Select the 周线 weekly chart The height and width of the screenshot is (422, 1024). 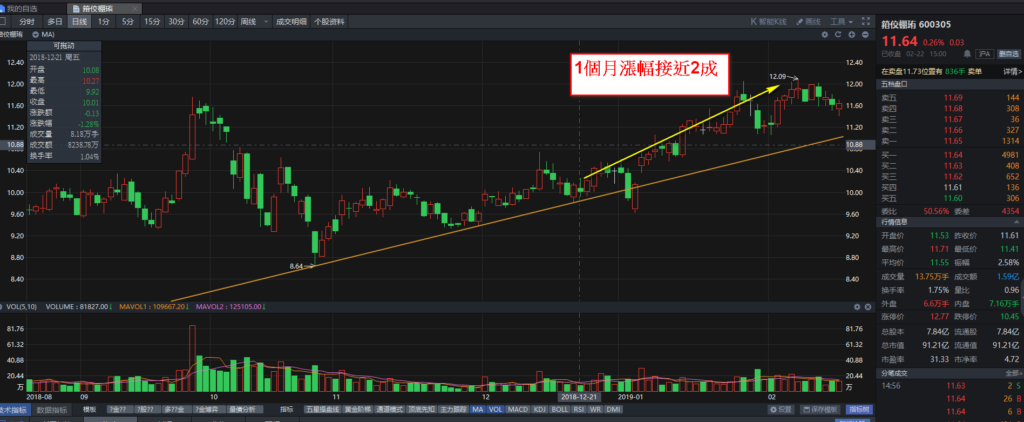coord(248,22)
